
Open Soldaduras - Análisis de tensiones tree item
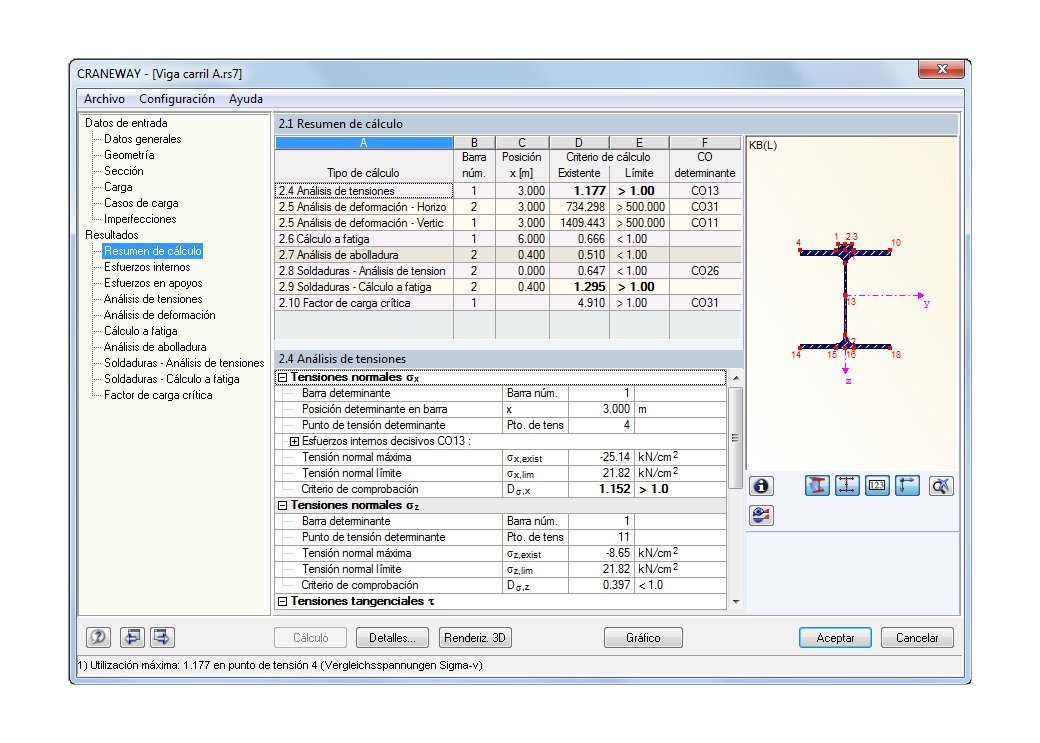184,363
